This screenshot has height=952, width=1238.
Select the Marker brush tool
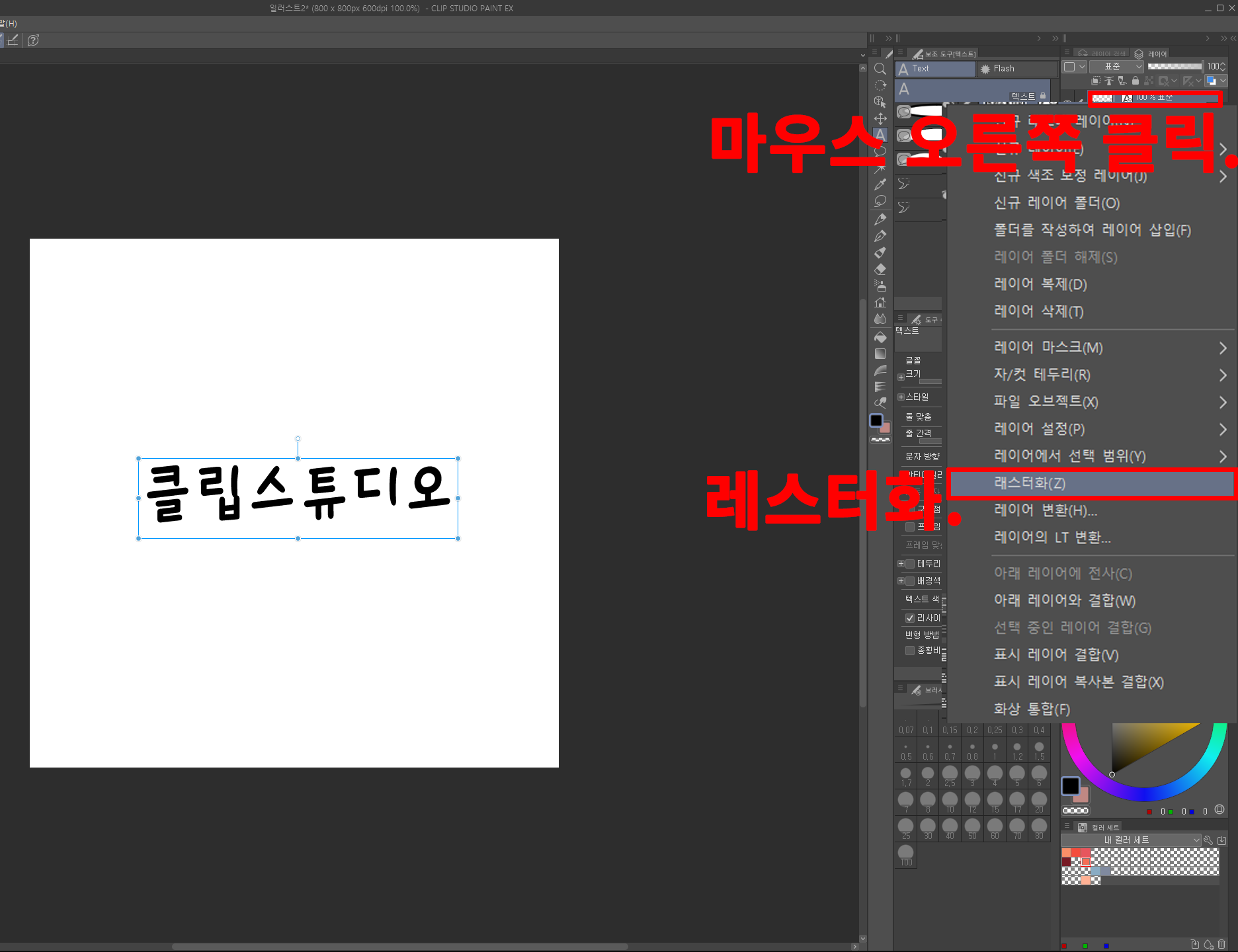point(880,253)
